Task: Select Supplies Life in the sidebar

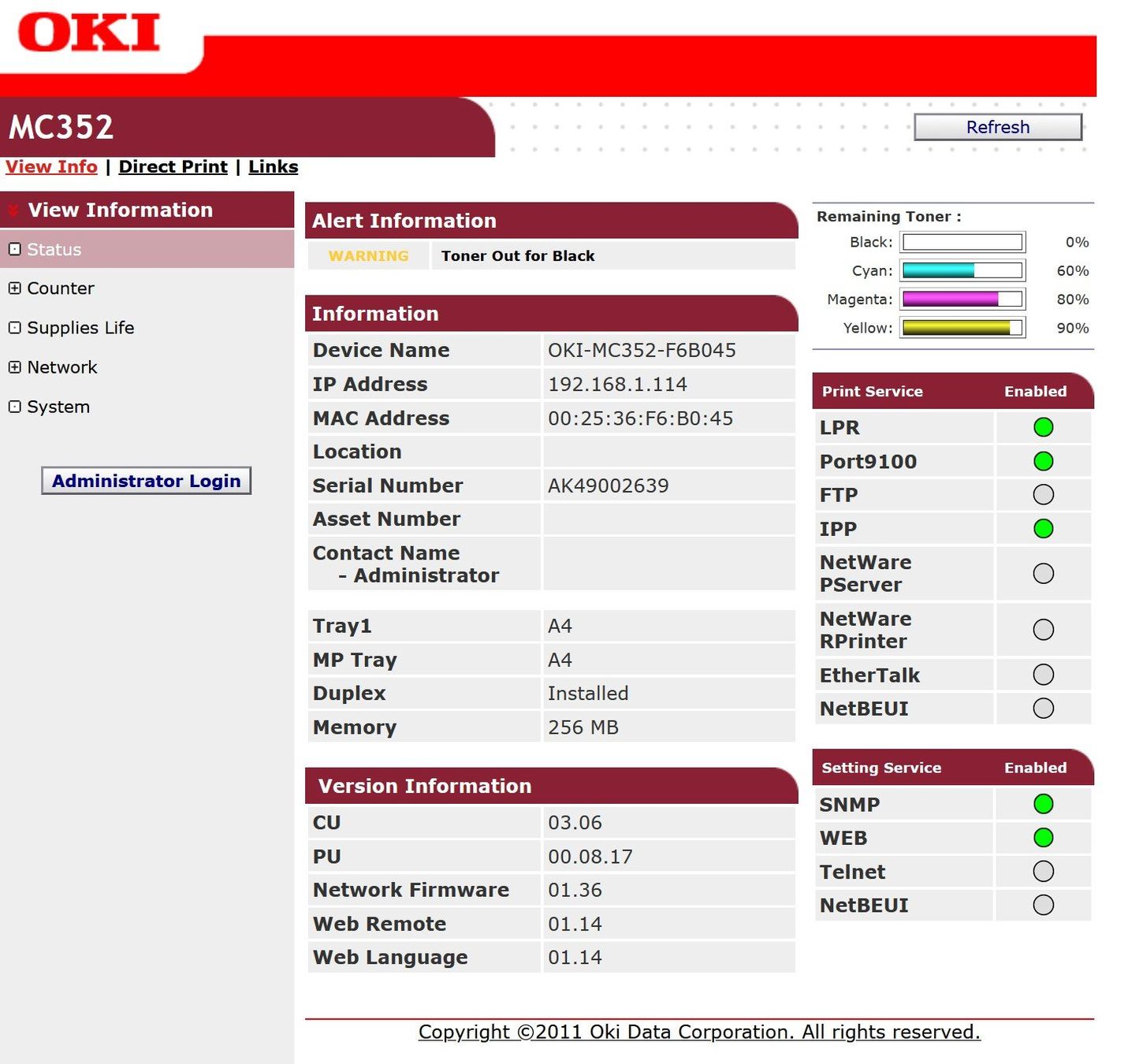Action: 80,328
